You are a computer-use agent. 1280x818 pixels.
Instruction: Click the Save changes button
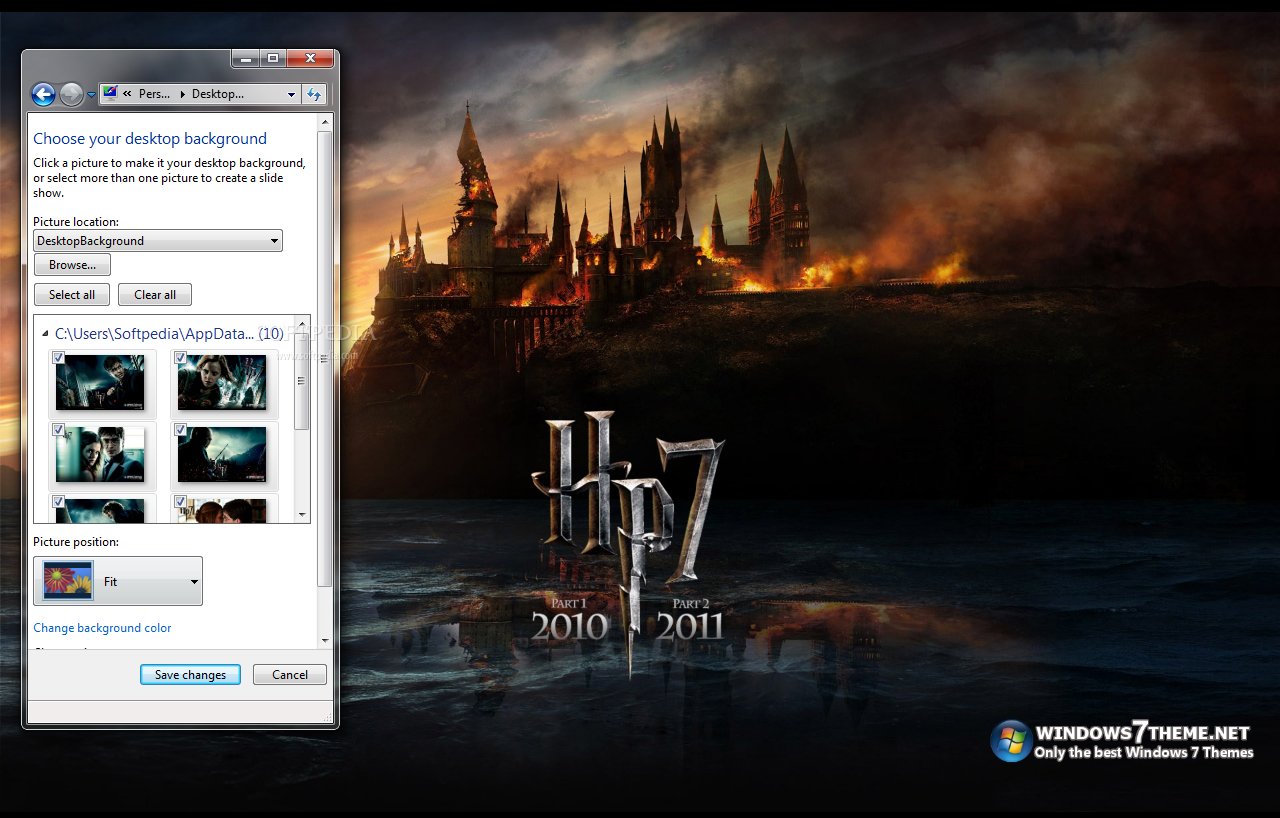[190, 675]
